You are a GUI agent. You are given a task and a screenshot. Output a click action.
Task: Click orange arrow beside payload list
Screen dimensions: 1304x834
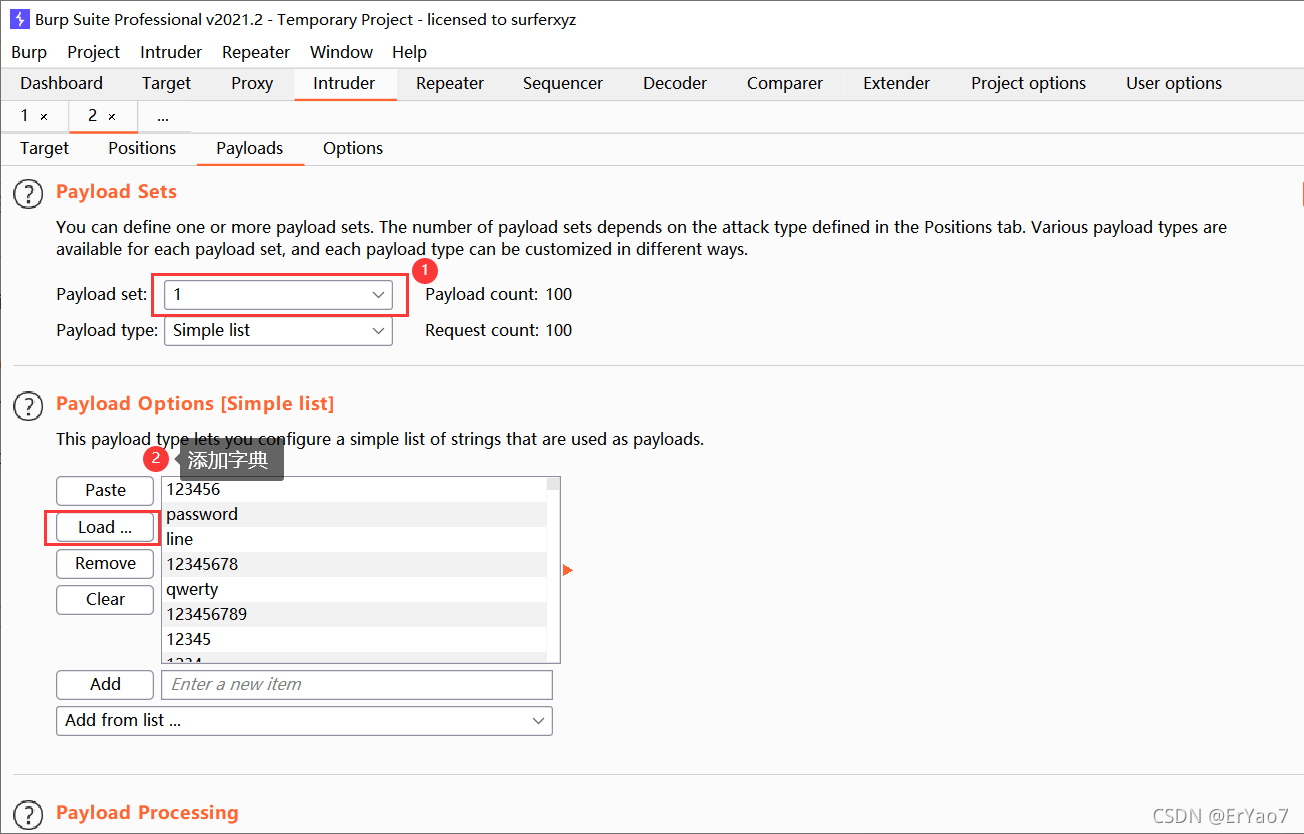click(568, 570)
